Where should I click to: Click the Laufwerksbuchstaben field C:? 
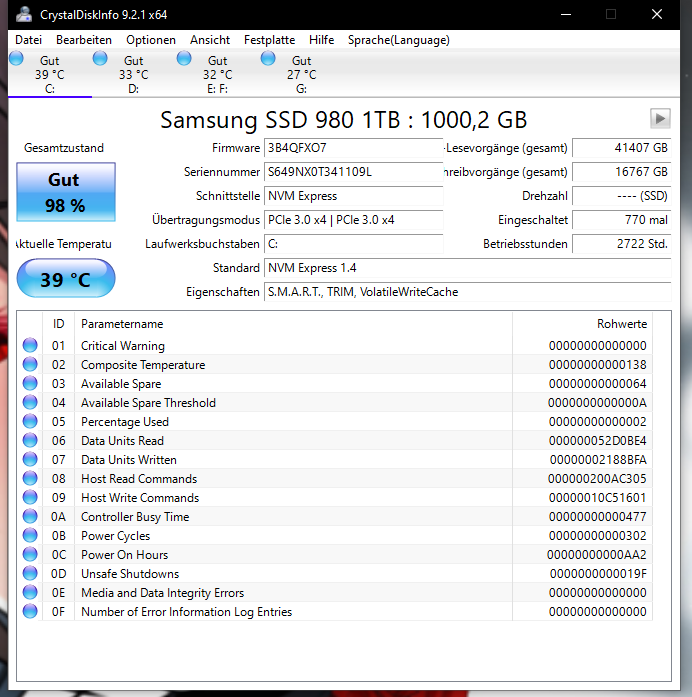point(354,244)
